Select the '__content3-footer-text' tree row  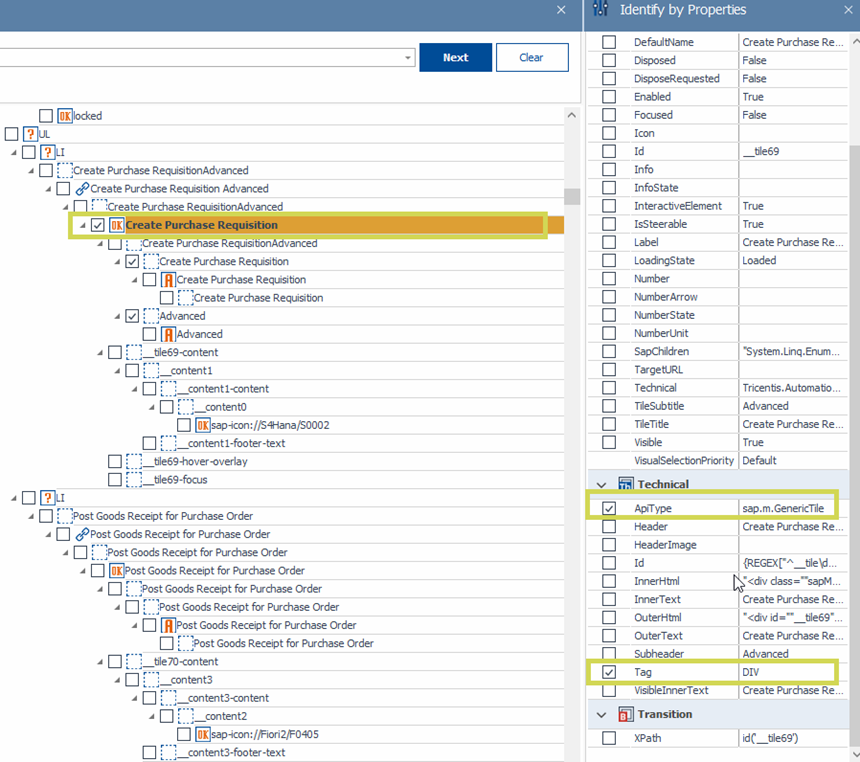point(230,753)
